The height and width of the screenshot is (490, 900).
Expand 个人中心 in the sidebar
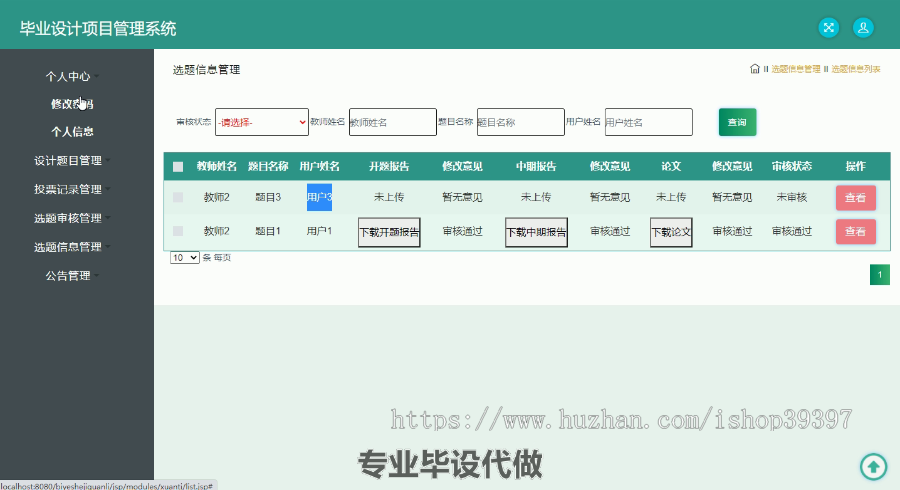pyautogui.click(x=68, y=76)
